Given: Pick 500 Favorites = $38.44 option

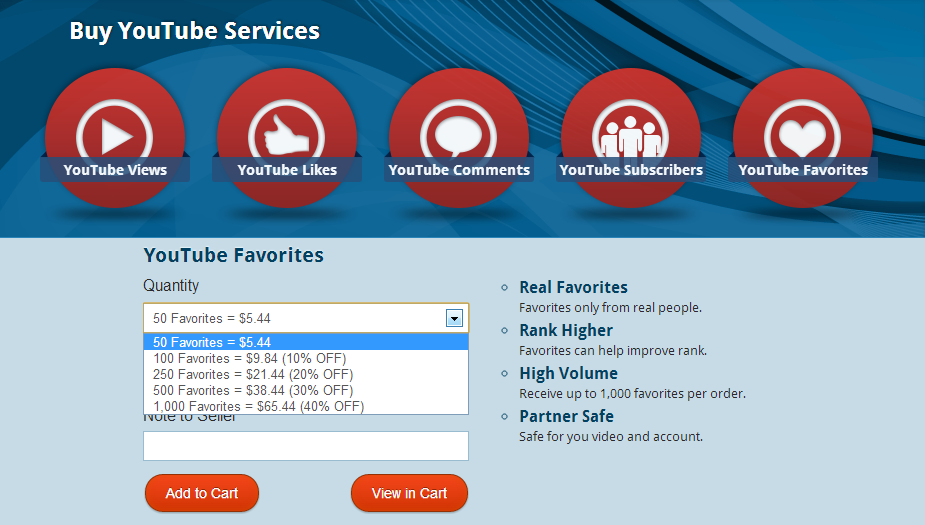Looking at the screenshot, I should click(x=306, y=390).
